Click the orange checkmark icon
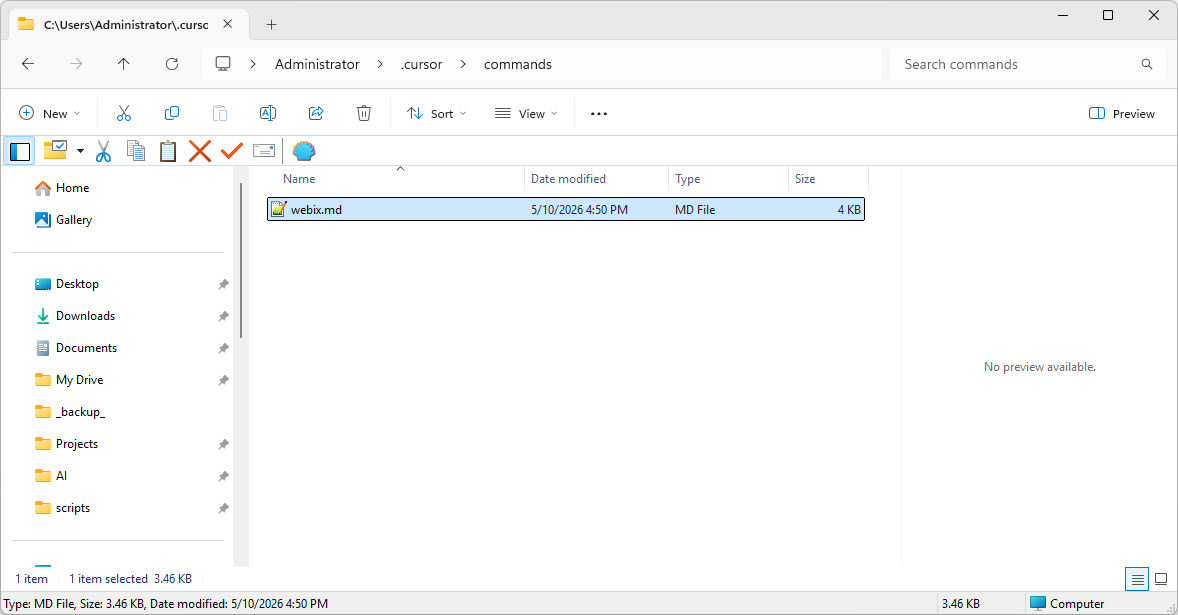1178x615 pixels. tap(231, 151)
